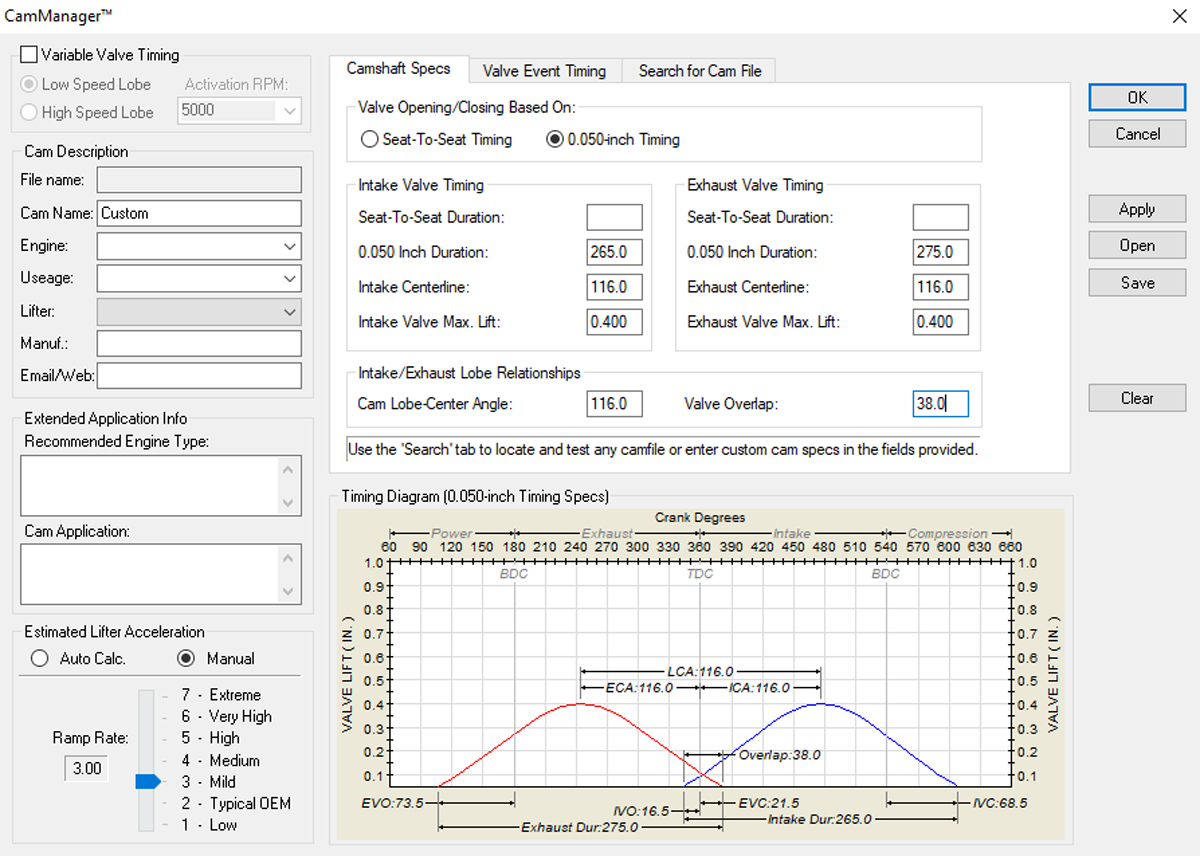Open the Useage dropdown list
Viewport: 1200px width, 856px height.
tap(199, 279)
